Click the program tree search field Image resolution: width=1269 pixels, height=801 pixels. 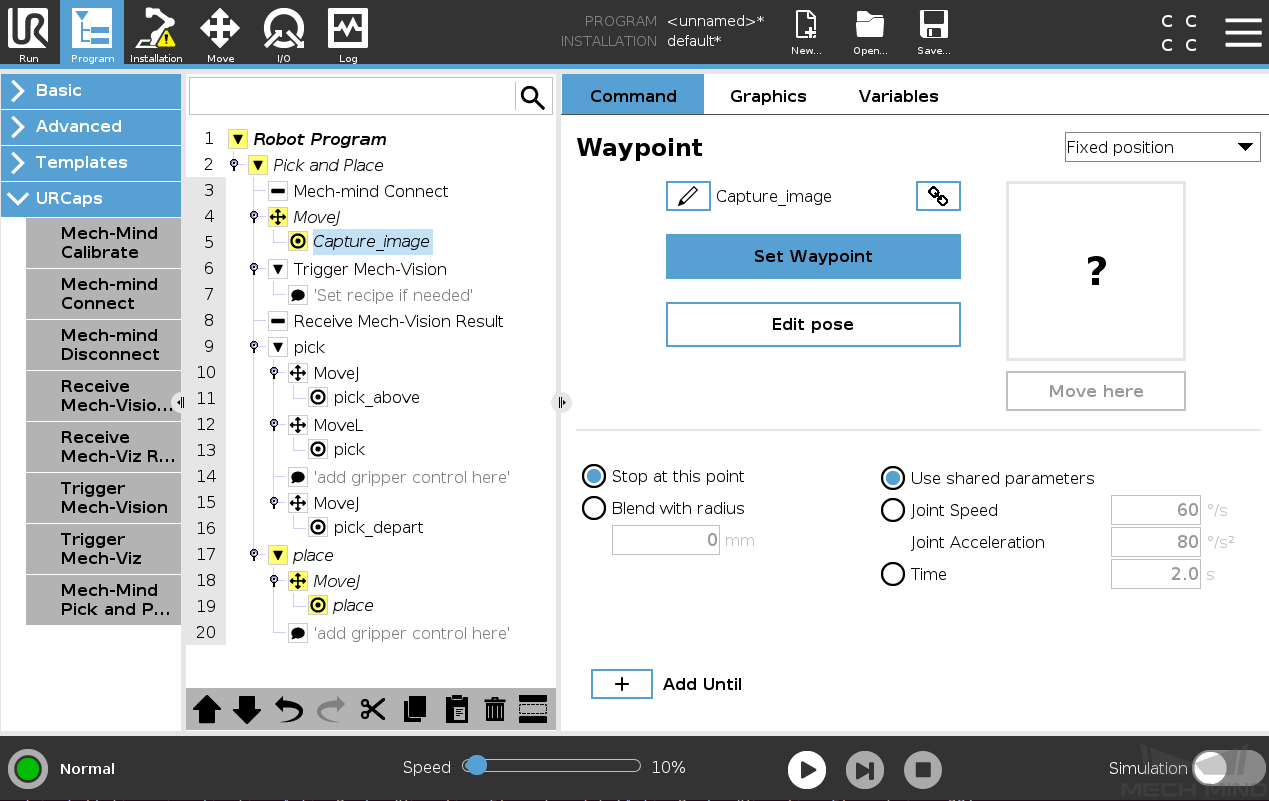352,97
